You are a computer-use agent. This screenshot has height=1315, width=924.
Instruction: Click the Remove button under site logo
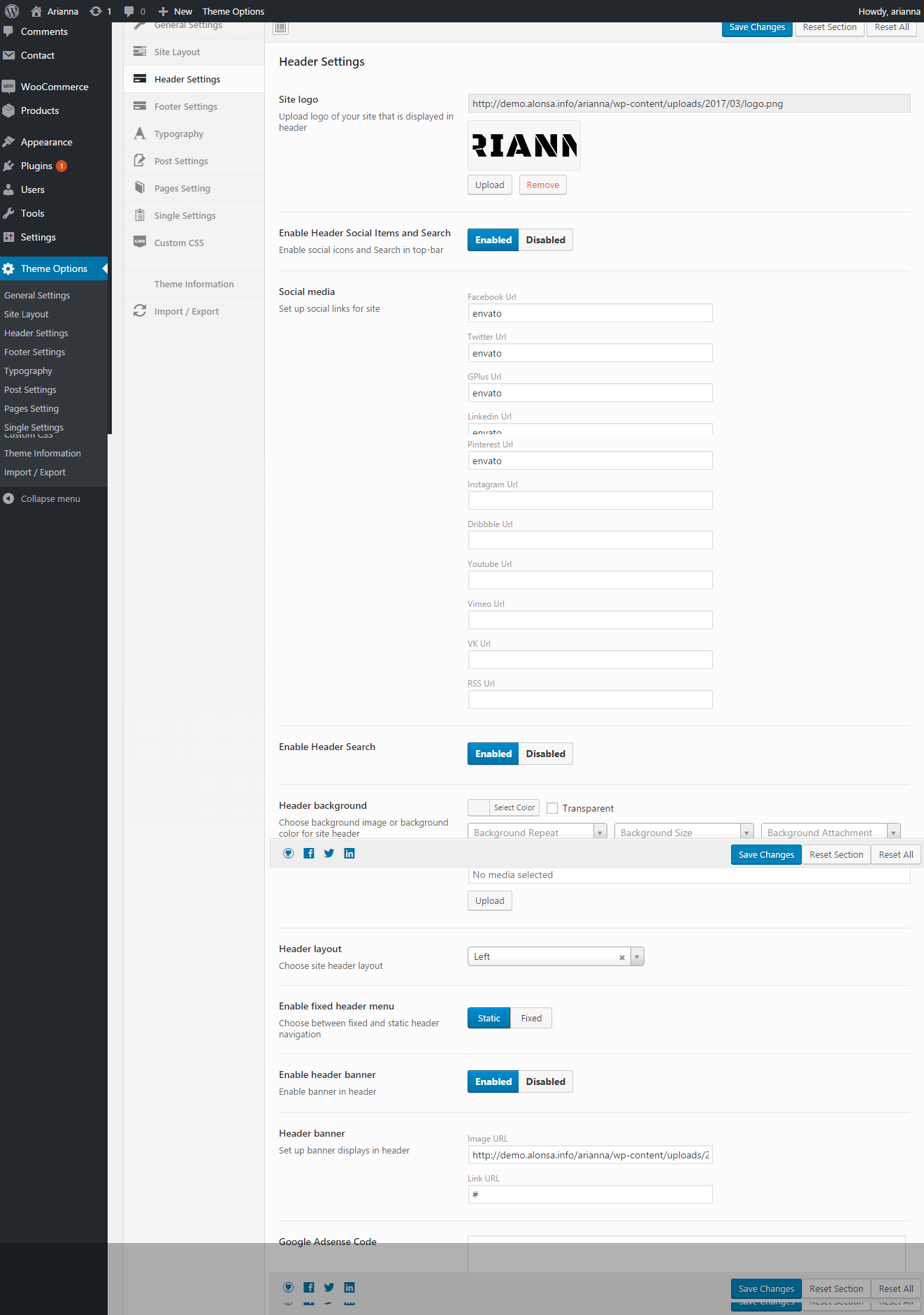542,185
